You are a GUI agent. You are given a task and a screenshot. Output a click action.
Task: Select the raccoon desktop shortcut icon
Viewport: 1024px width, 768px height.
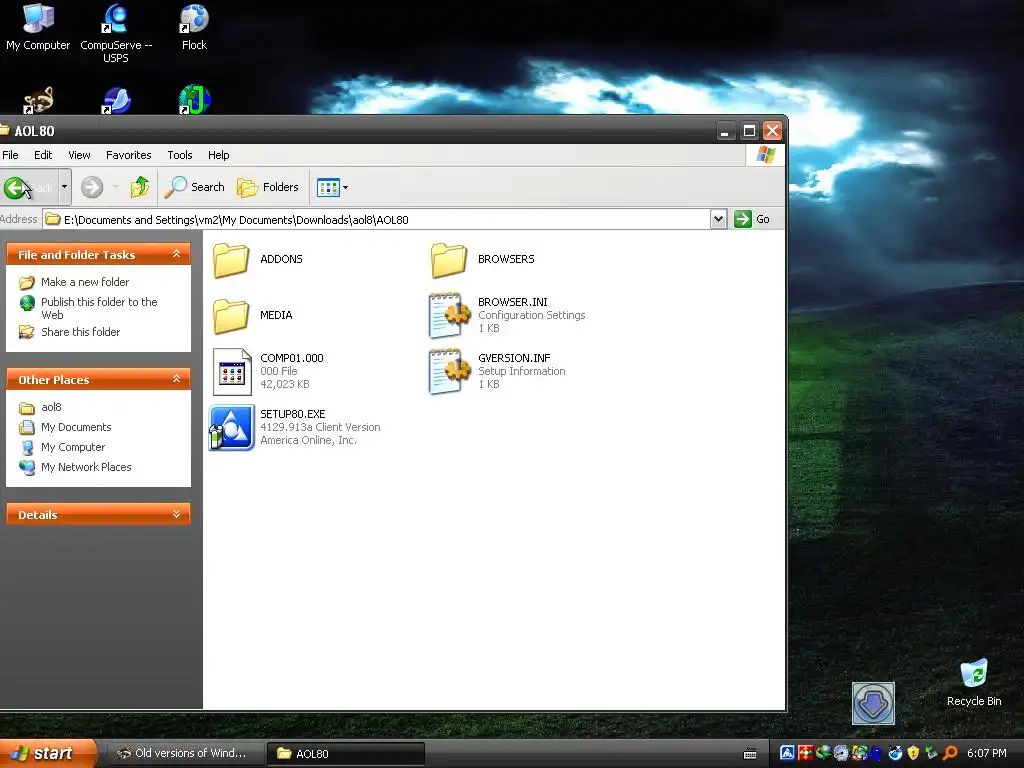pos(38,100)
